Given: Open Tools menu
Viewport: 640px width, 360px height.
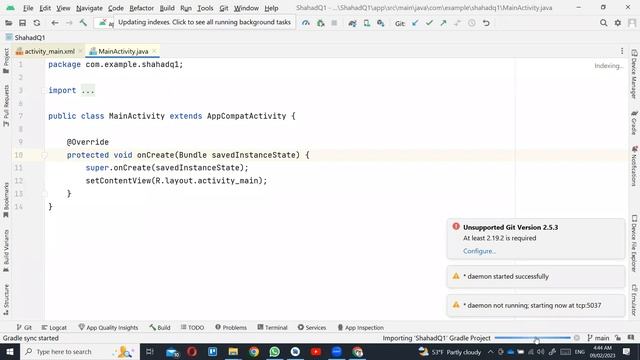Looking at the screenshot, I should point(205,8).
